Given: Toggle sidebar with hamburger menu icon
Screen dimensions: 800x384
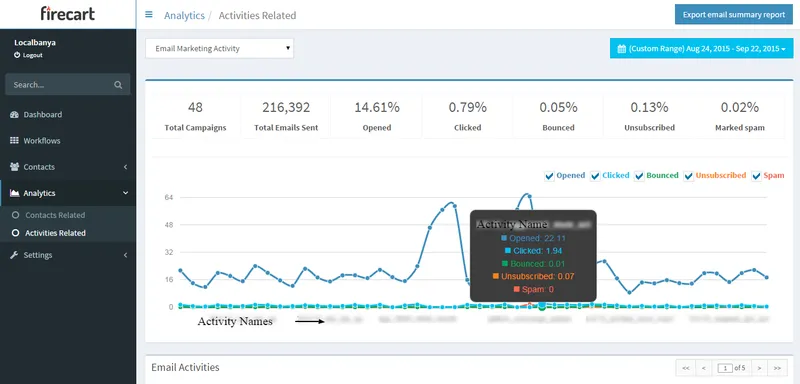Looking at the screenshot, I should coord(149,15).
